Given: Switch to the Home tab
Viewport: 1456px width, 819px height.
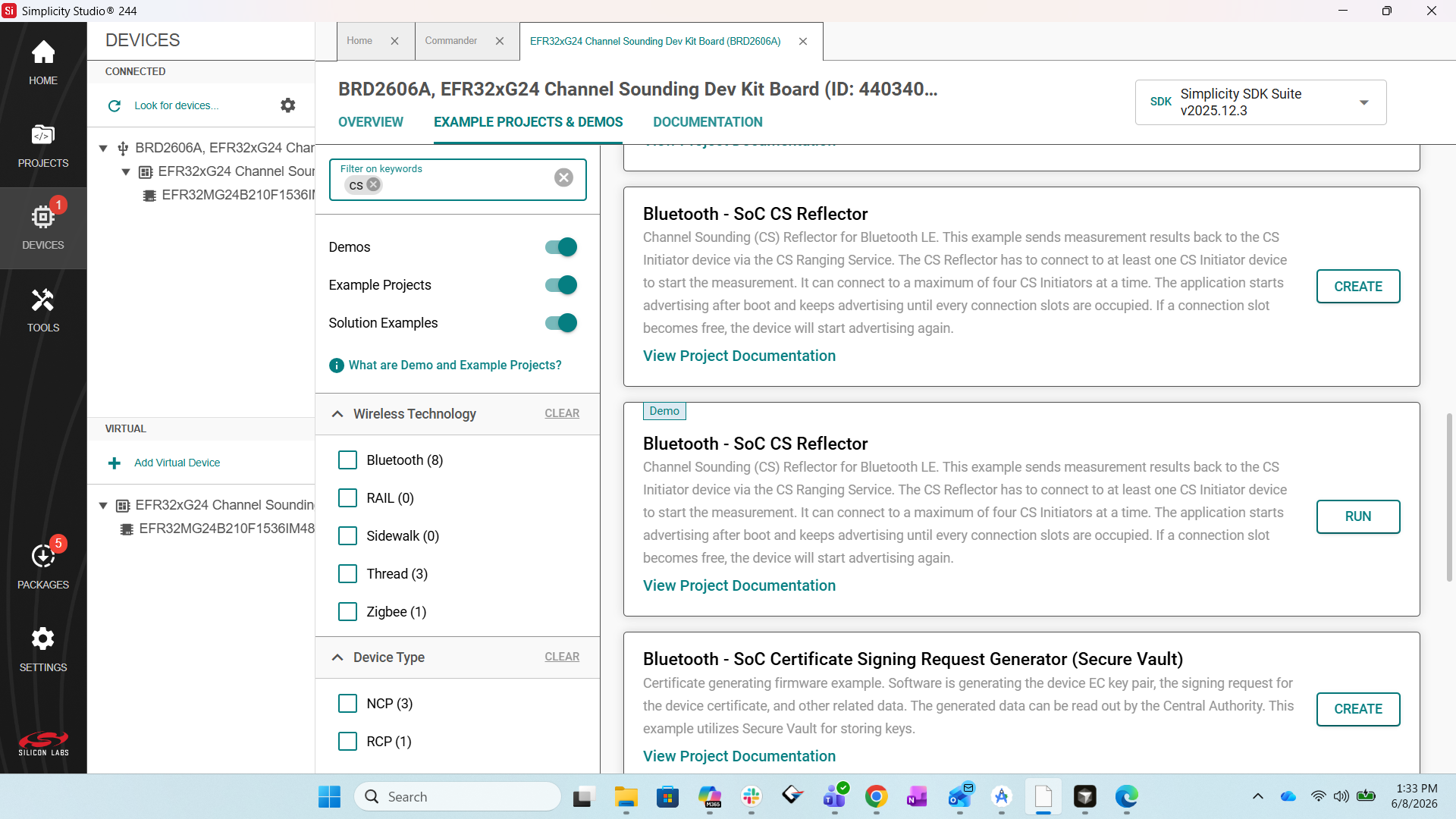Looking at the screenshot, I should pyautogui.click(x=359, y=41).
